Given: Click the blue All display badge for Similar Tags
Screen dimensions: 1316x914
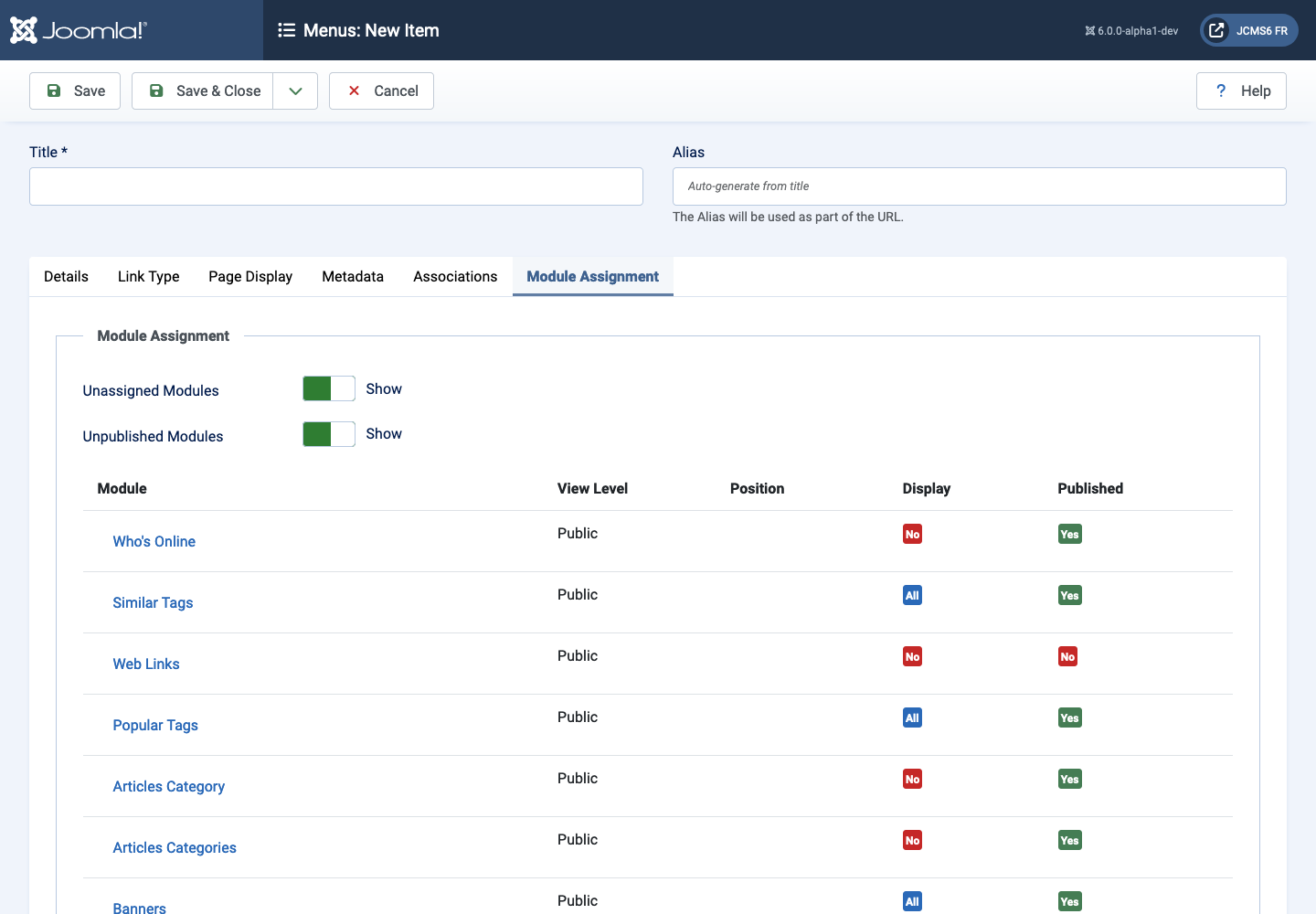Looking at the screenshot, I should 912,596.
